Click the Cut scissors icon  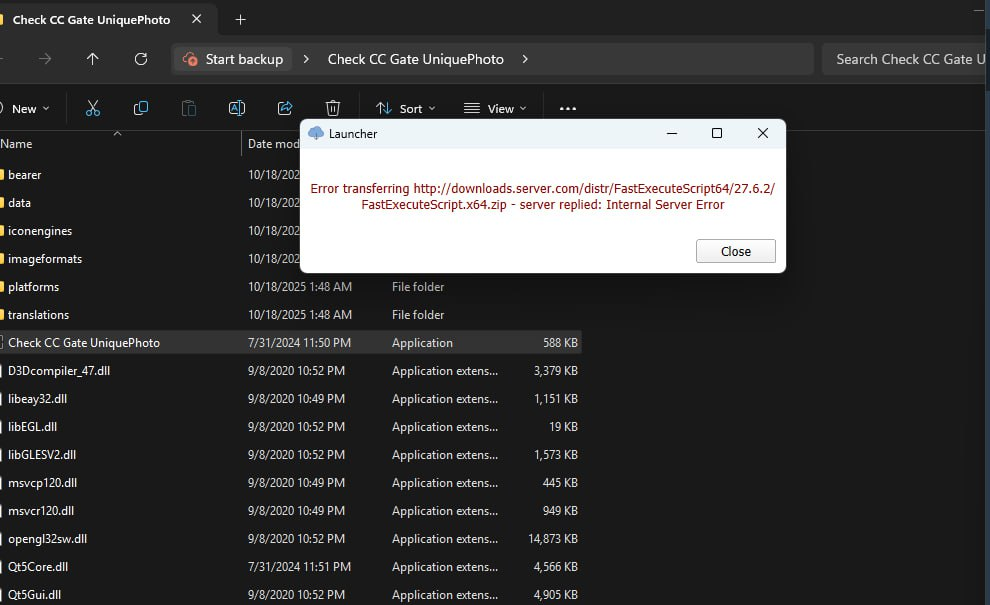tap(93, 108)
